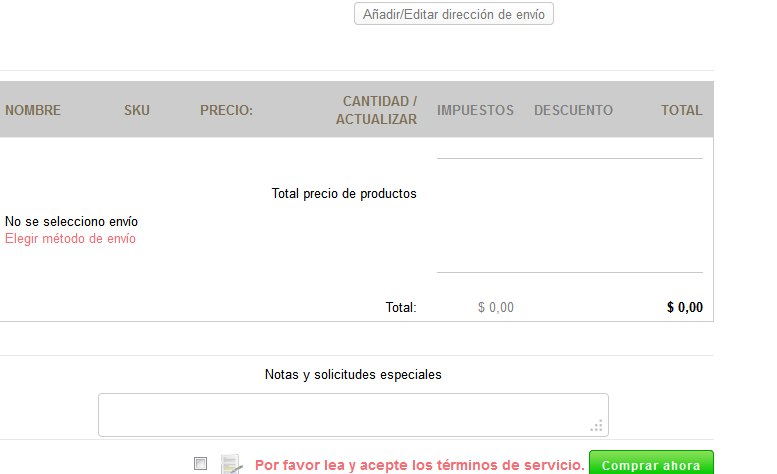777x474 pixels.
Task: Click the No se selecciono envío text
Action: click(x=71, y=221)
